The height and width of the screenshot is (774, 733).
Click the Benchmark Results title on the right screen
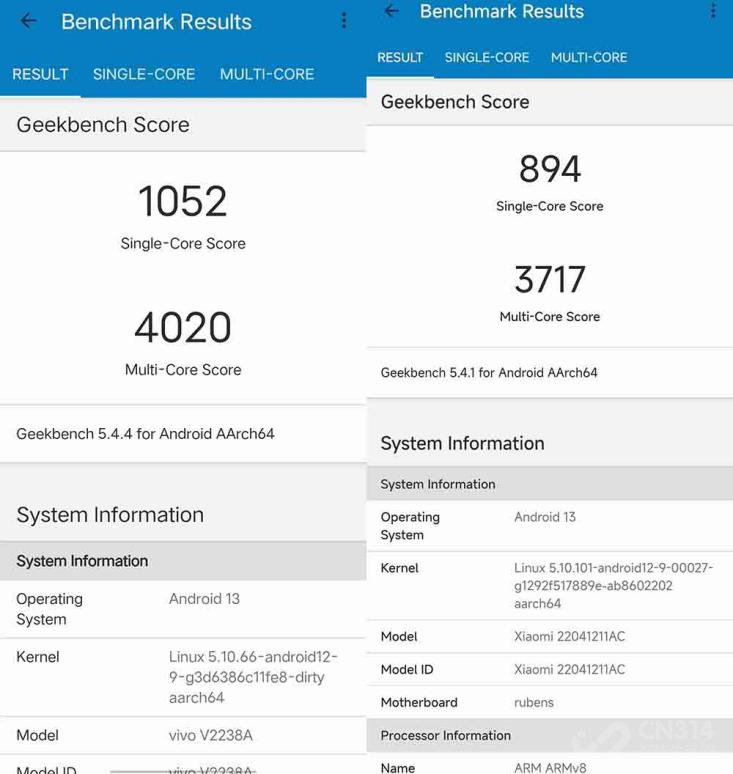(502, 11)
